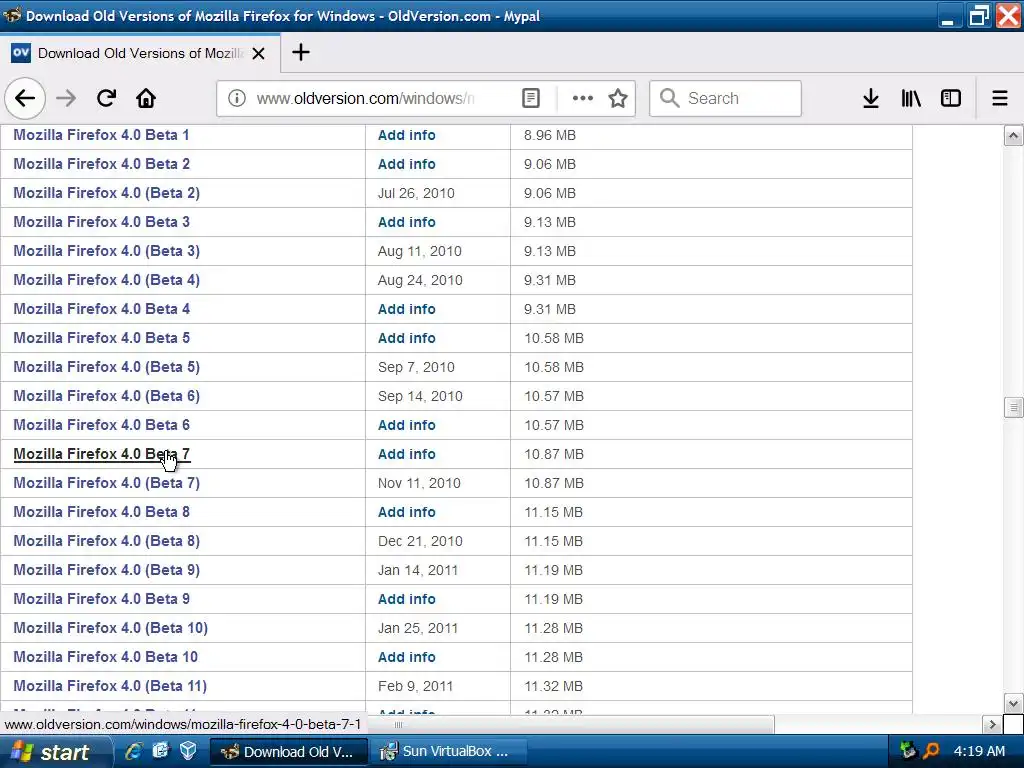1024x768 pixels.
Task: Click Add info for Beta 4 row
Action: point(406,309)
